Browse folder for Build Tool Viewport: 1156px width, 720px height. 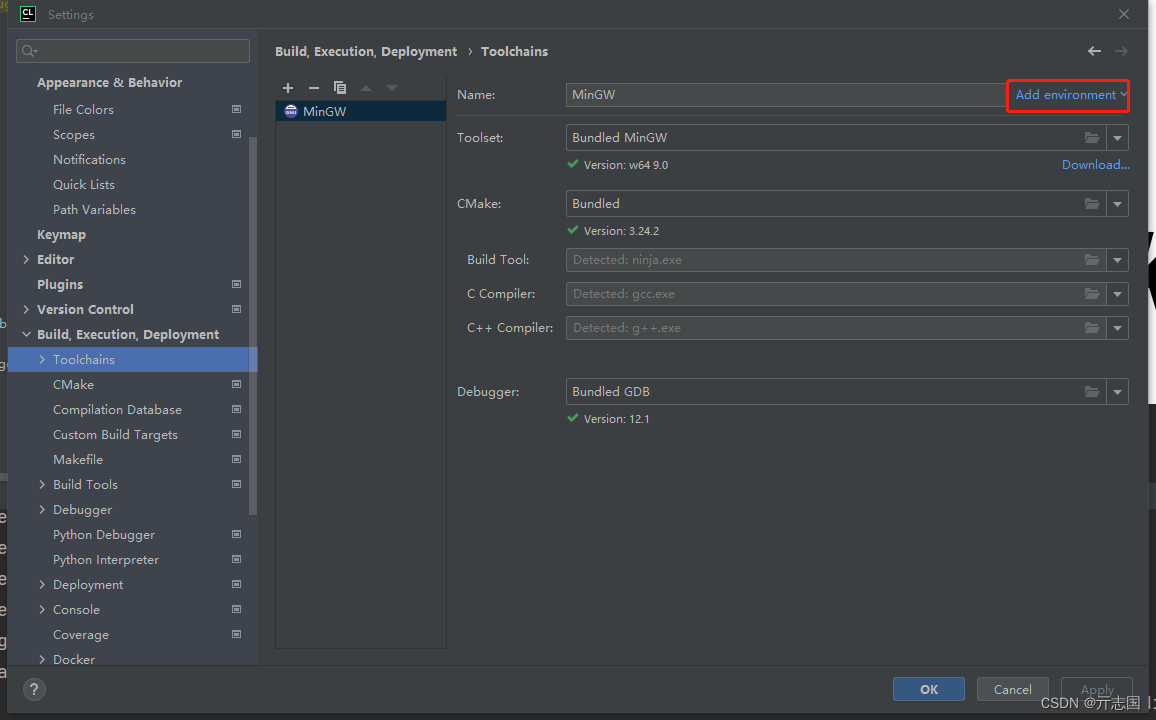tap(1092, 260)
